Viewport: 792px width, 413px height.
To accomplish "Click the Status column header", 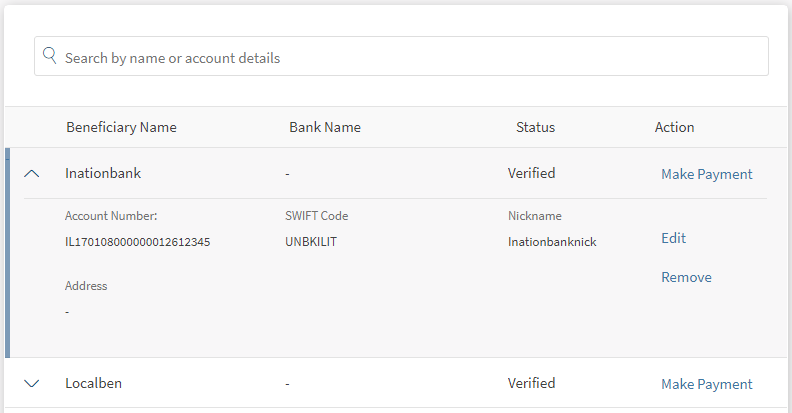I will point(535,127).
